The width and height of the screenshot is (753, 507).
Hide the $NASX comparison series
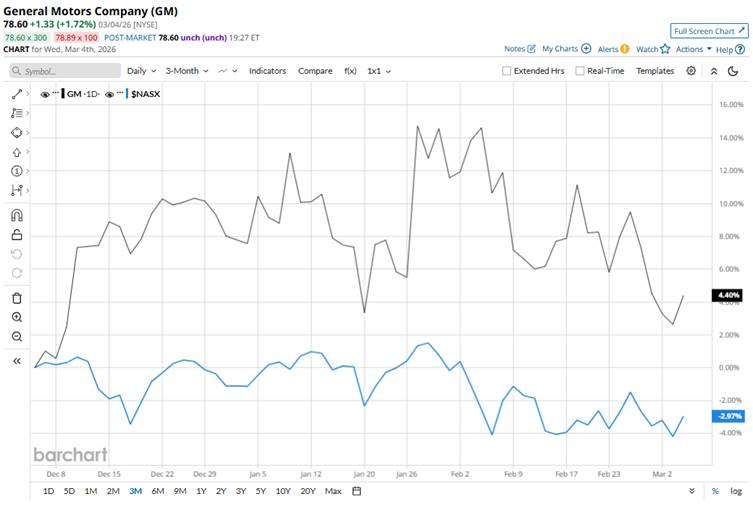click(x=108, y=93)
